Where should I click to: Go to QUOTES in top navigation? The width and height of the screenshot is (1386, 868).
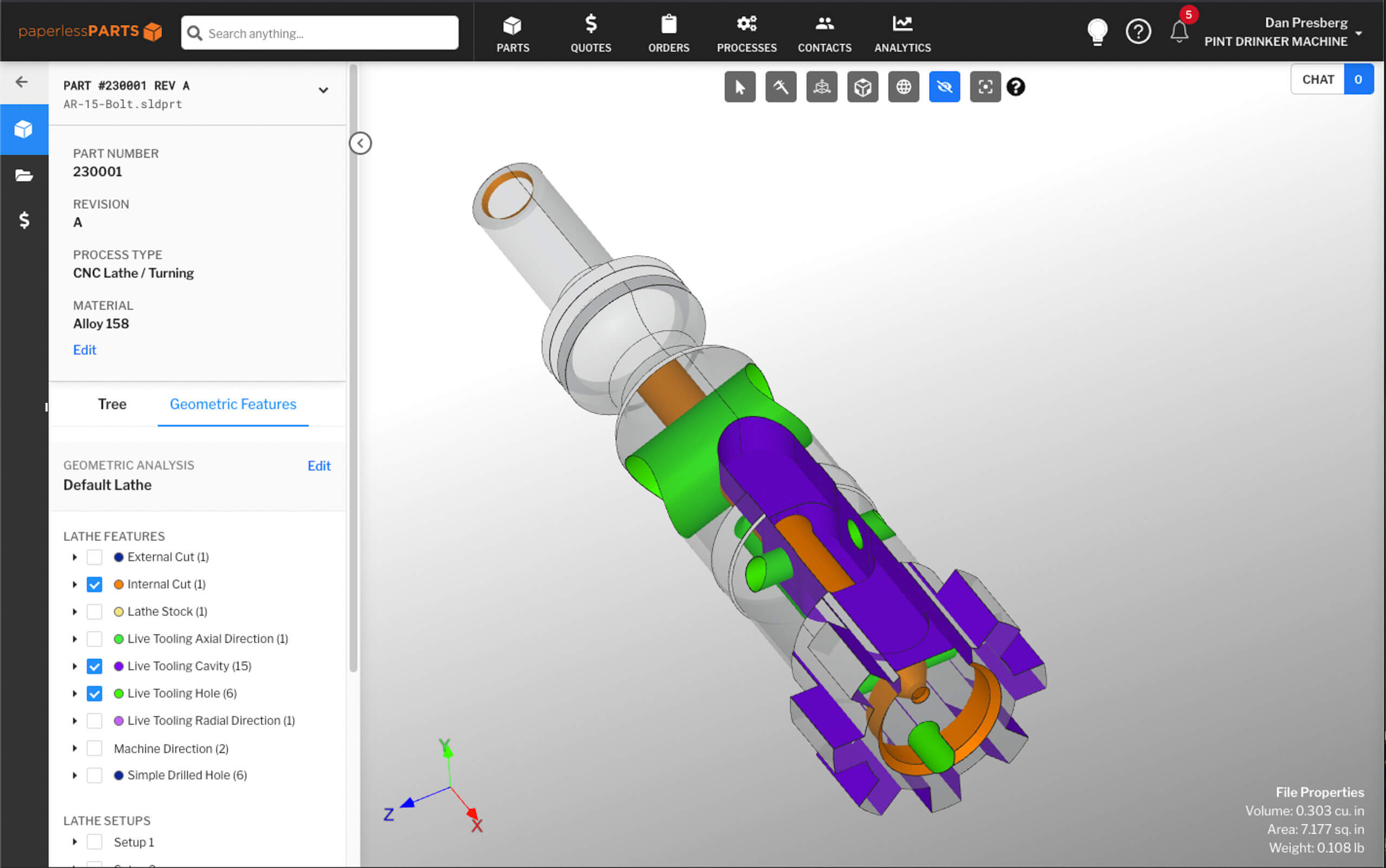pos(591,34)
